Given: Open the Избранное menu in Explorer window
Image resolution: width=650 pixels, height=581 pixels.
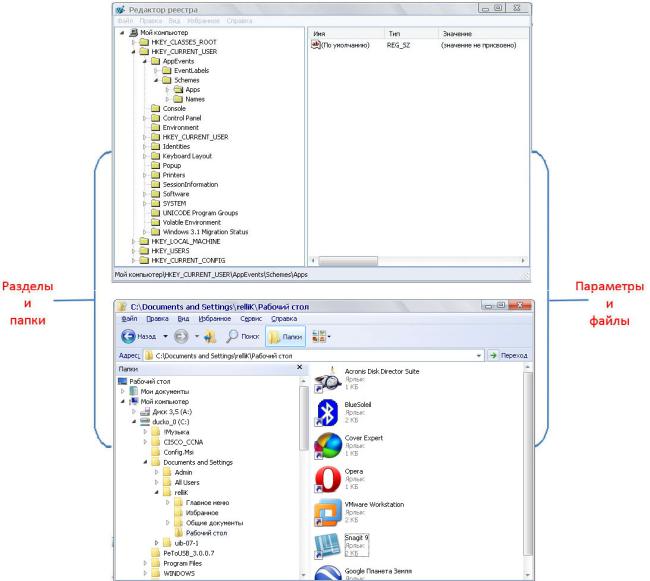Looking at the screenshot, I should (x=215, y=319).
